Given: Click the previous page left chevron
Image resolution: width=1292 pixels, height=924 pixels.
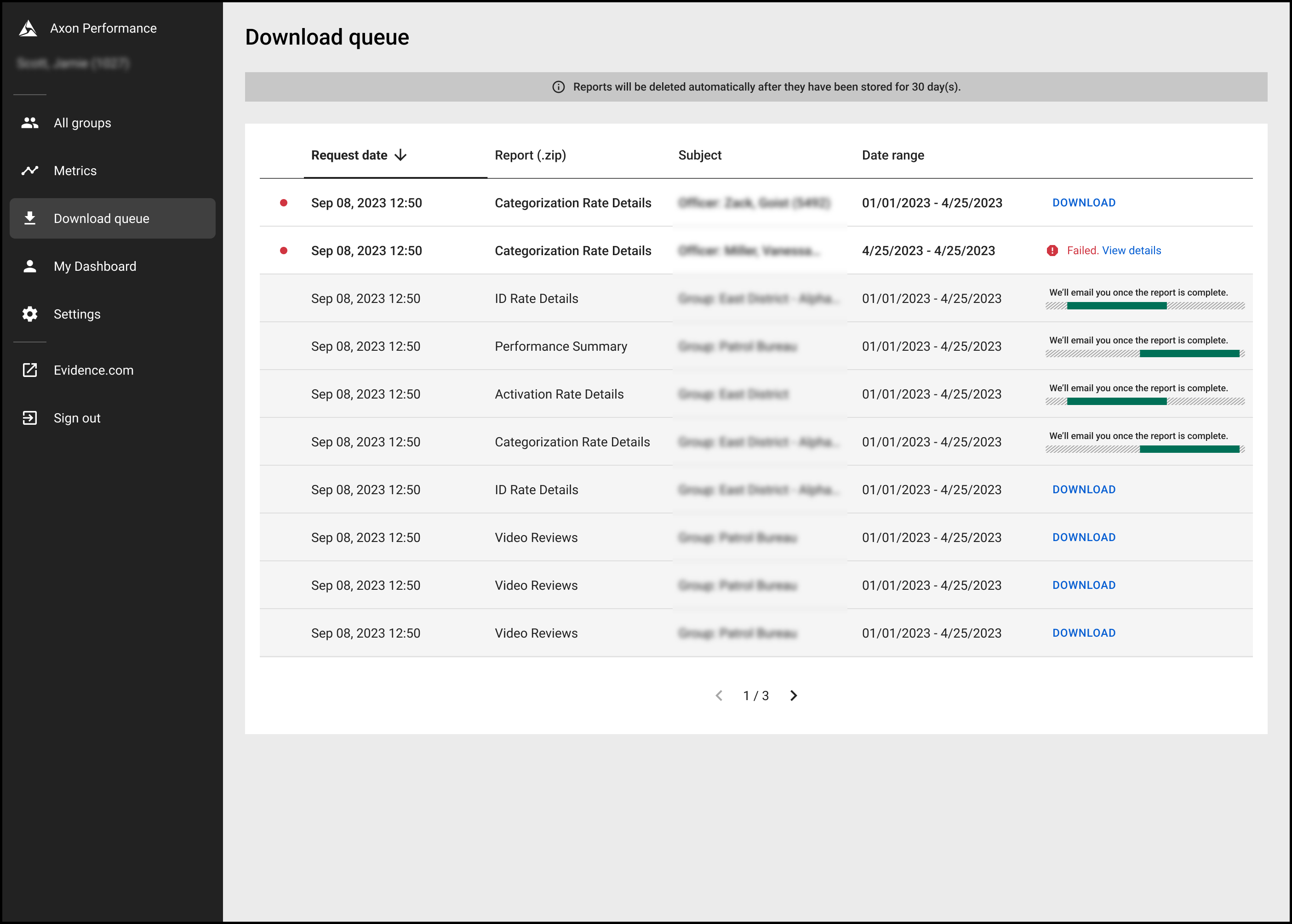Looking at the screenshot, I should coord(719,695).
